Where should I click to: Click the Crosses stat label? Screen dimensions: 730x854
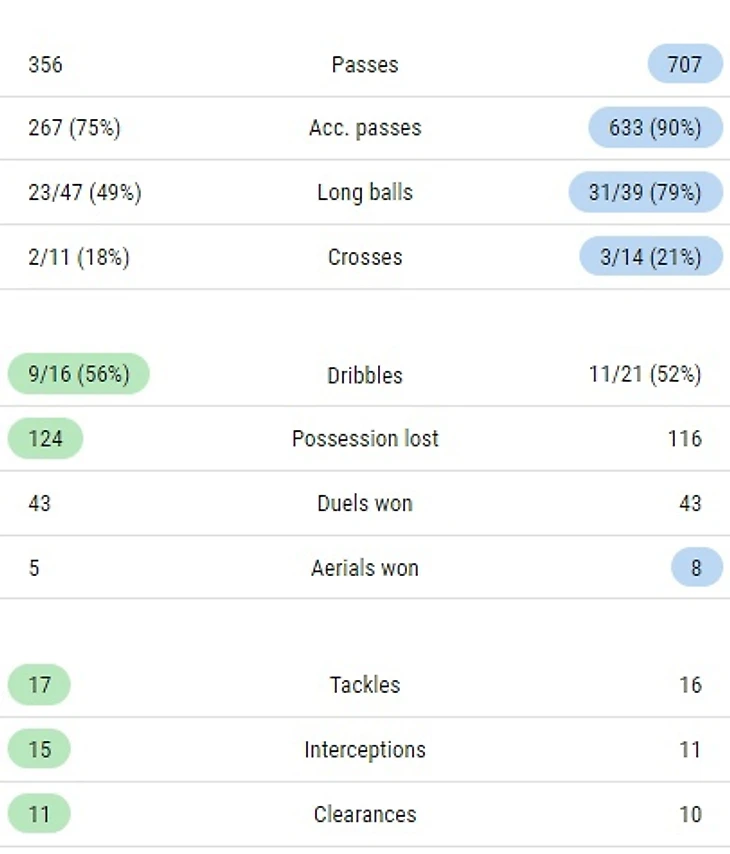pyautogui.click(x=365, y=257)
